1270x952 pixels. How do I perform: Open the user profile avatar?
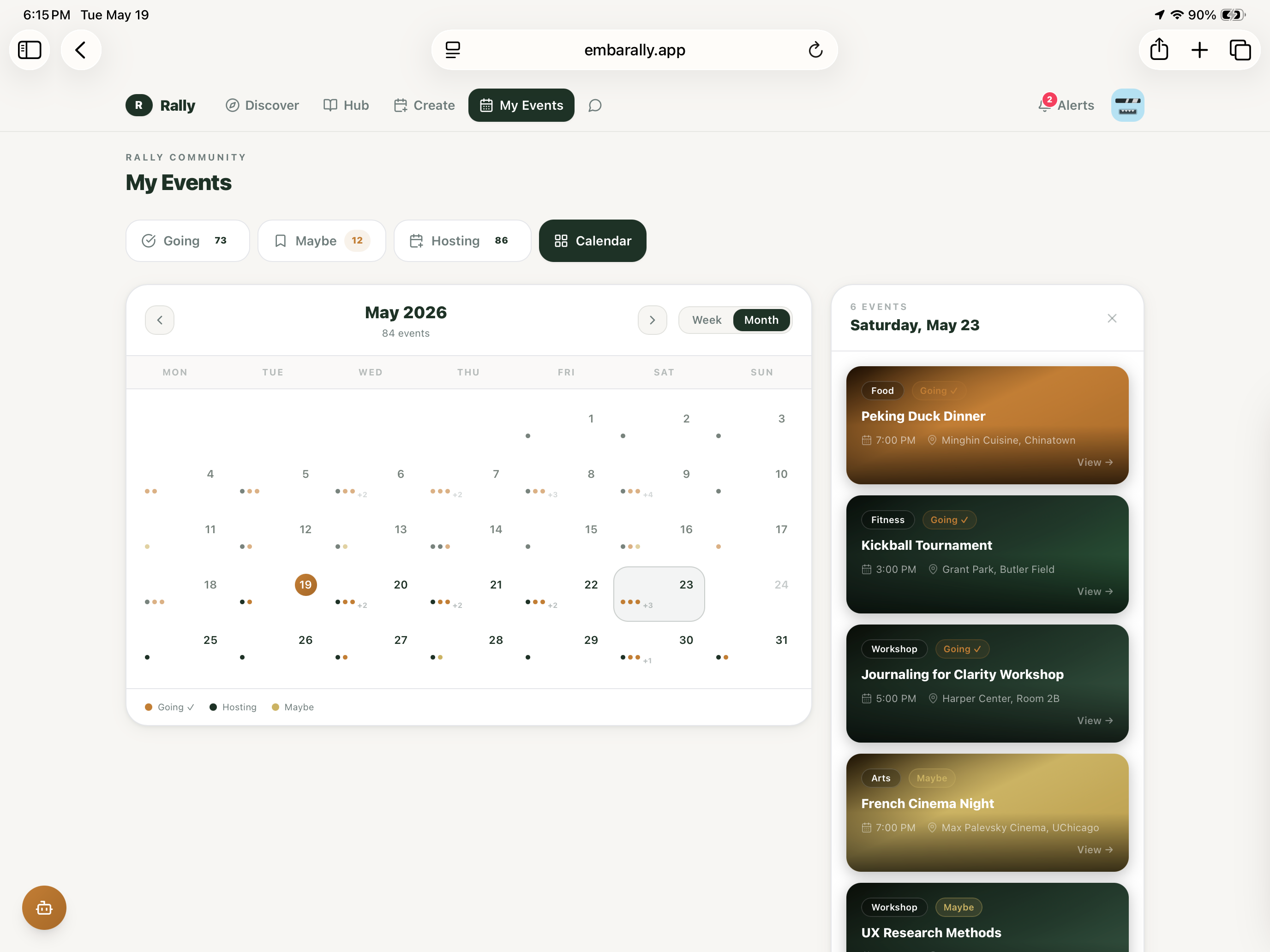tap(1127, 105)
